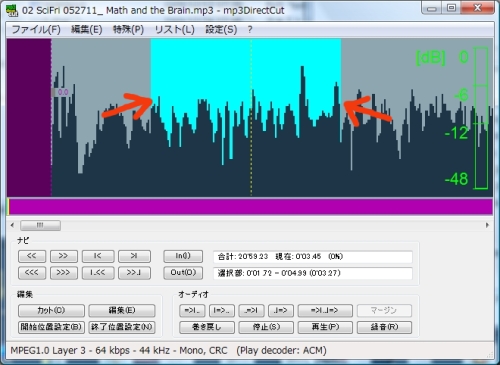This screenshot has width=500, height=365.
Task: Open the 設定(S) menu
Action: pos(221,30)
